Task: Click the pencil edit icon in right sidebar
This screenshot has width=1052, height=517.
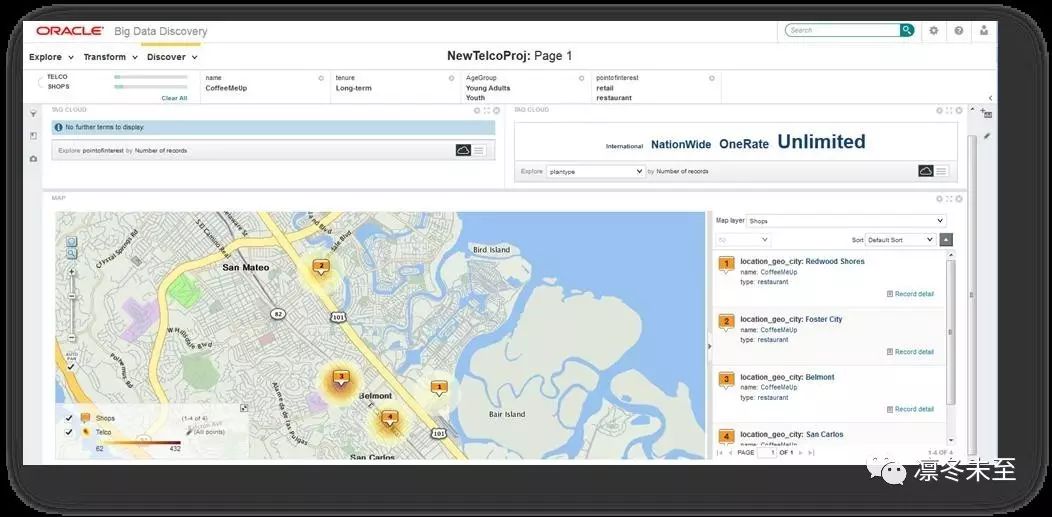Action: pos(986,135)
